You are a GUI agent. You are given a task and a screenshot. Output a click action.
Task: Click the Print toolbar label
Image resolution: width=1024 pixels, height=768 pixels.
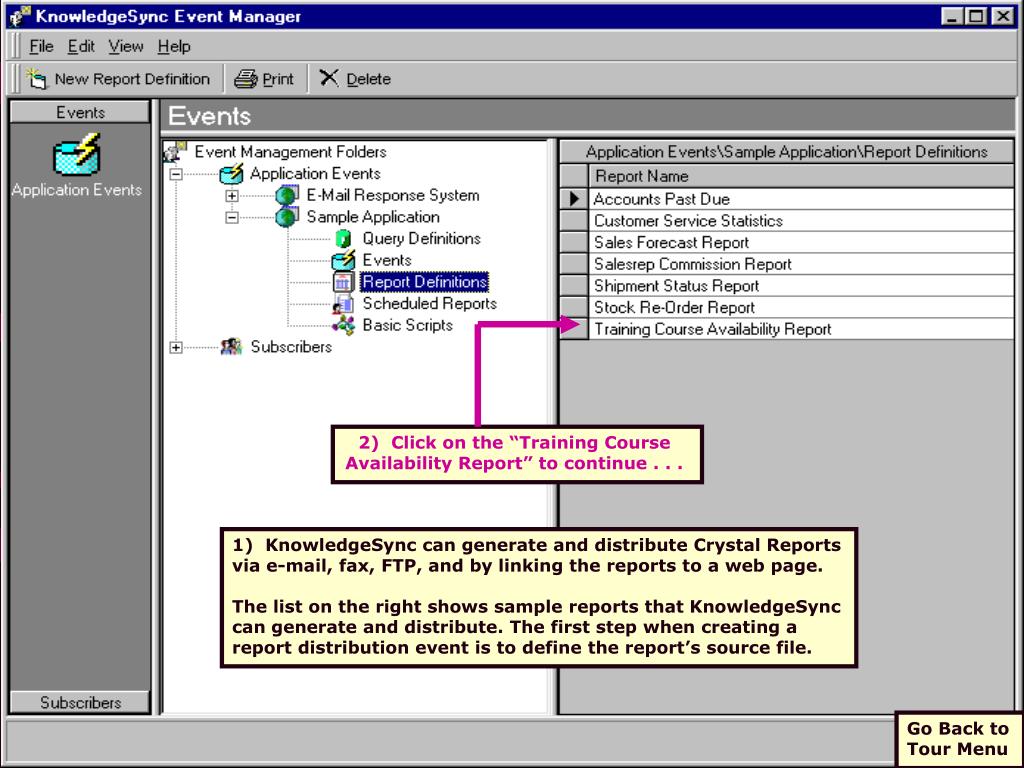(x=278, y=79)
